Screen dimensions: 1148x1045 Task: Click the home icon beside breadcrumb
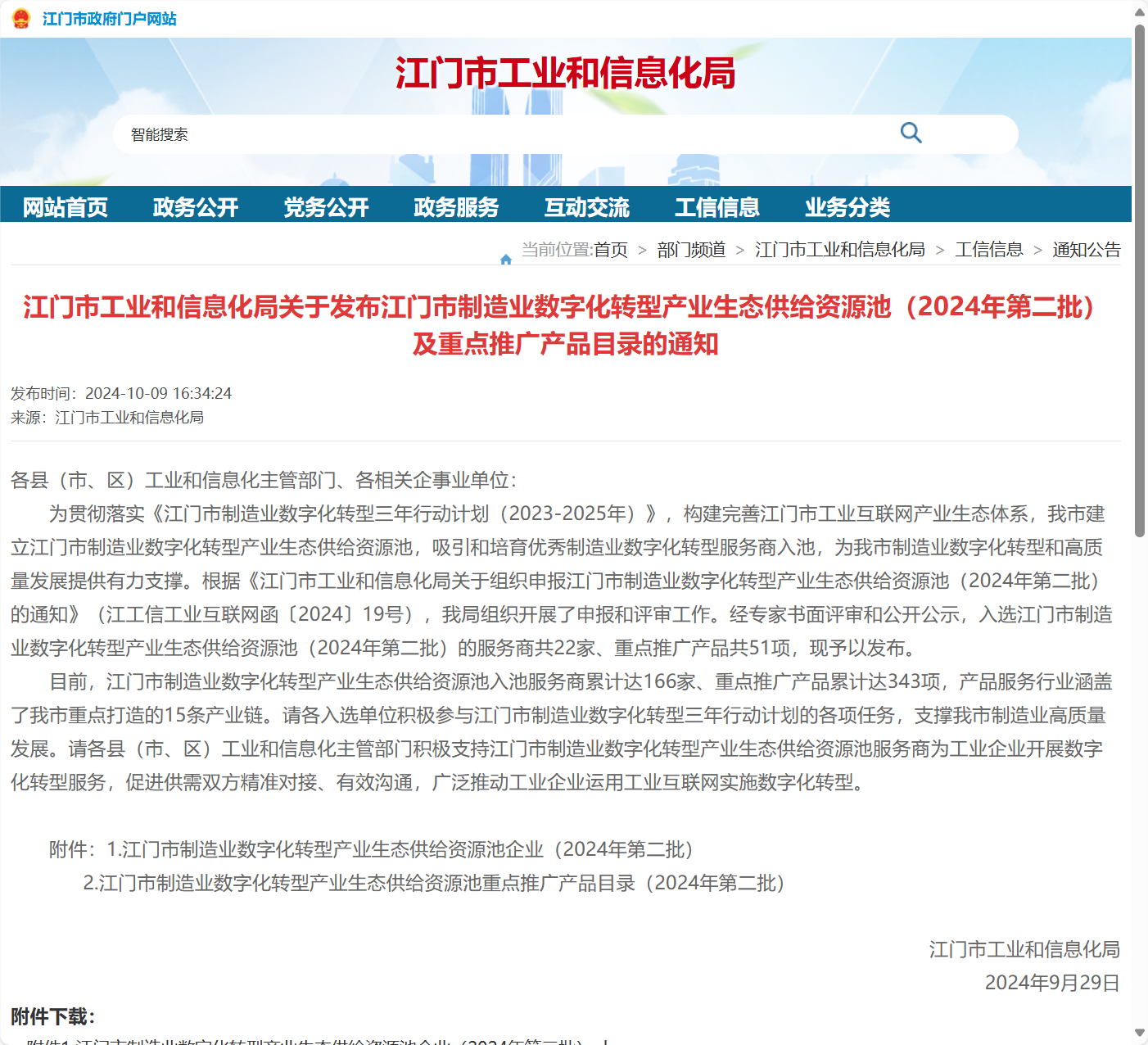pyautogui.click(x=506, y=259)
